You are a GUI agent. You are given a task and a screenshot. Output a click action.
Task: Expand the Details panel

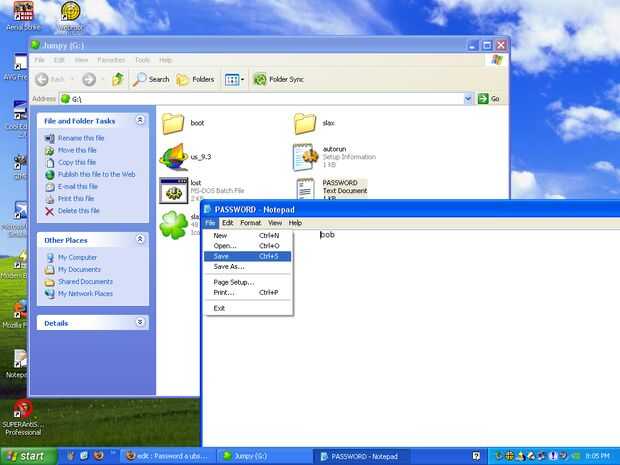click(x=140, y=322)
